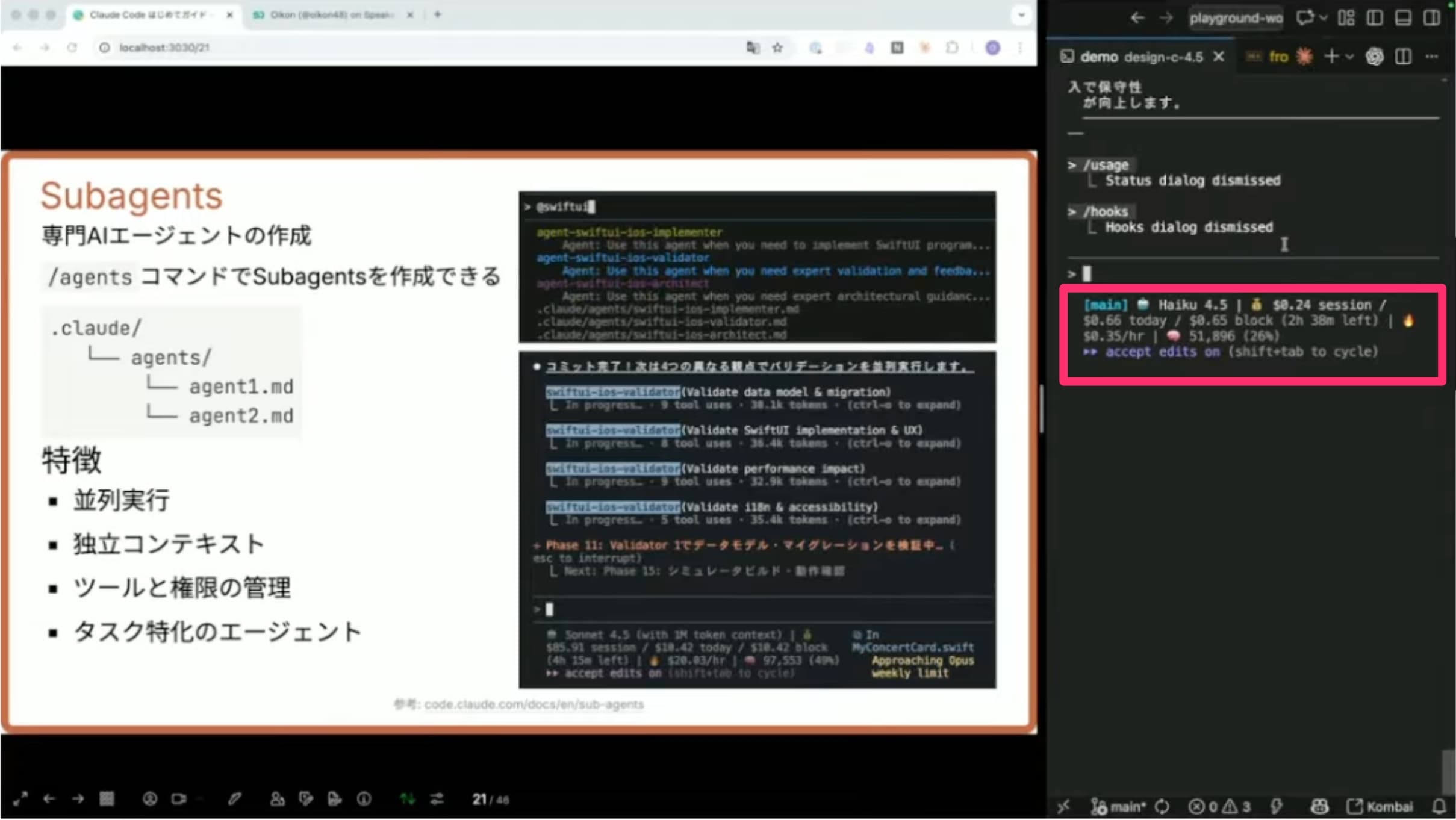Click the camera icon in the presentation toolbar
Image resolution: width=1456 pixels, height=820 pixels.
pos(179,798)
